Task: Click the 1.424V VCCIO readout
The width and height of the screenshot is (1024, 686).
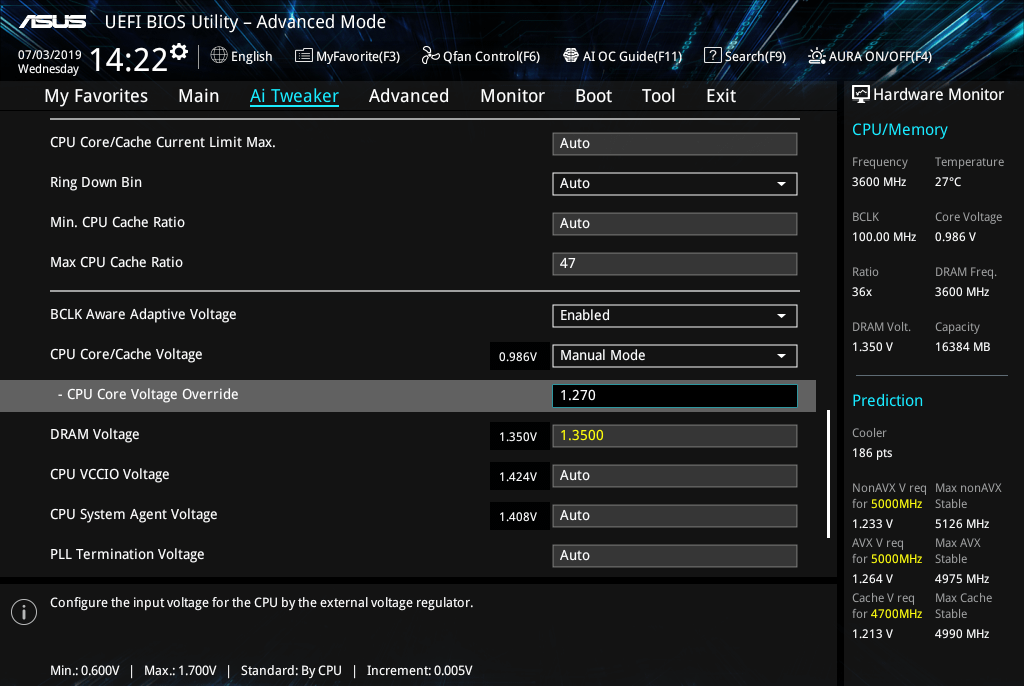Action: pos(518,477)
